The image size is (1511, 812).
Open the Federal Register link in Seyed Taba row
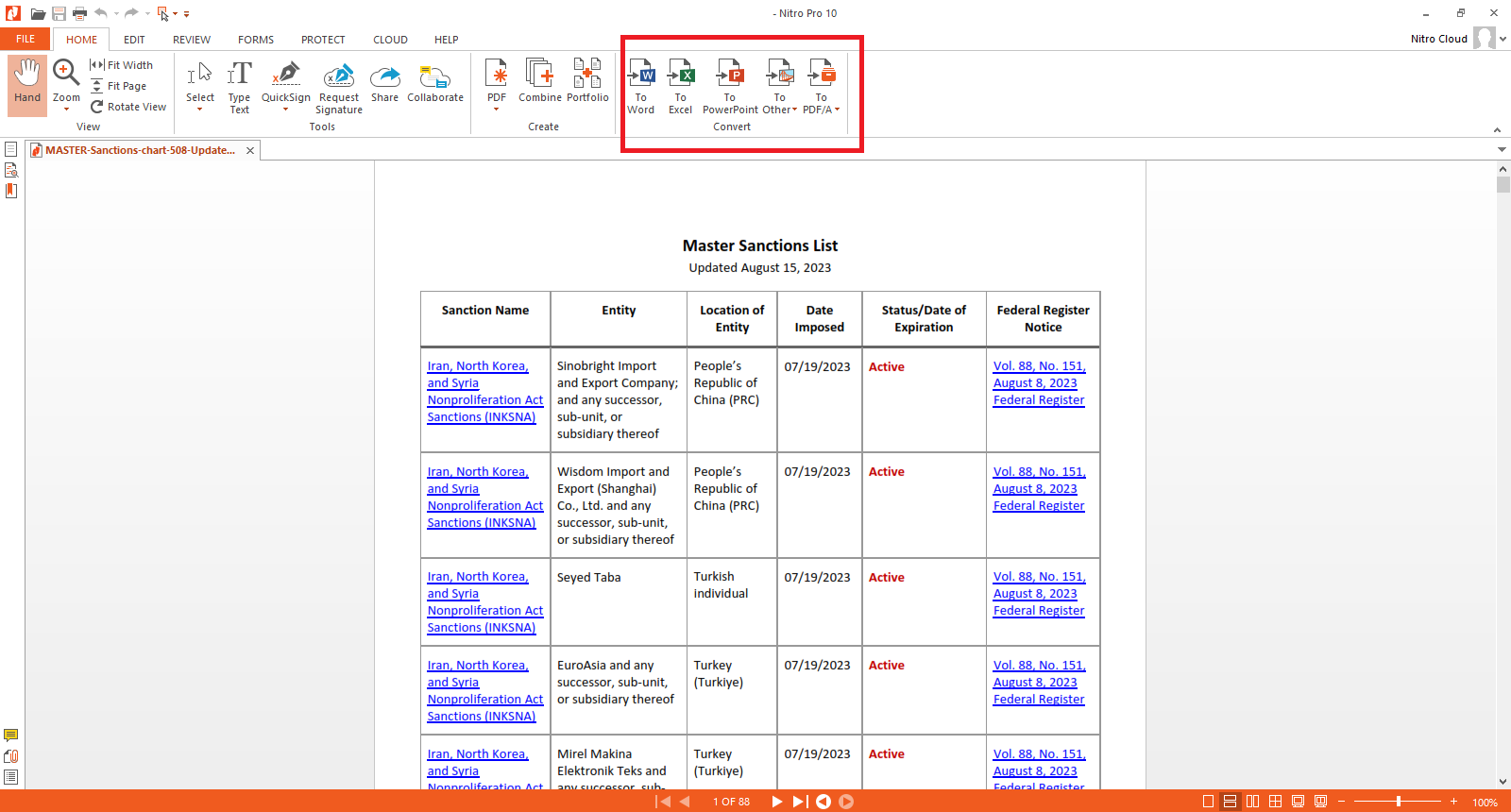[1039, 594]
